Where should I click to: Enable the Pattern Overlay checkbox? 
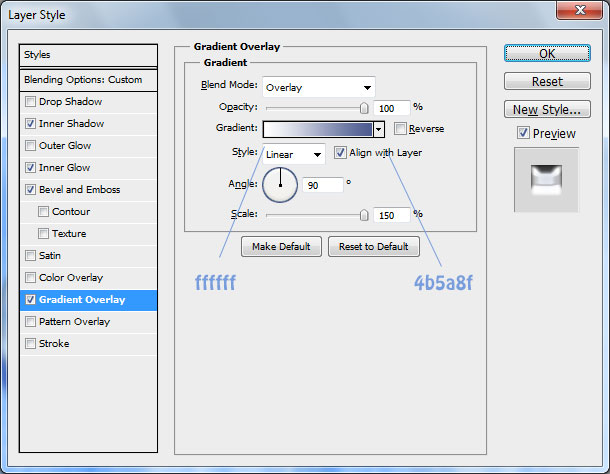tap(30, 321)
